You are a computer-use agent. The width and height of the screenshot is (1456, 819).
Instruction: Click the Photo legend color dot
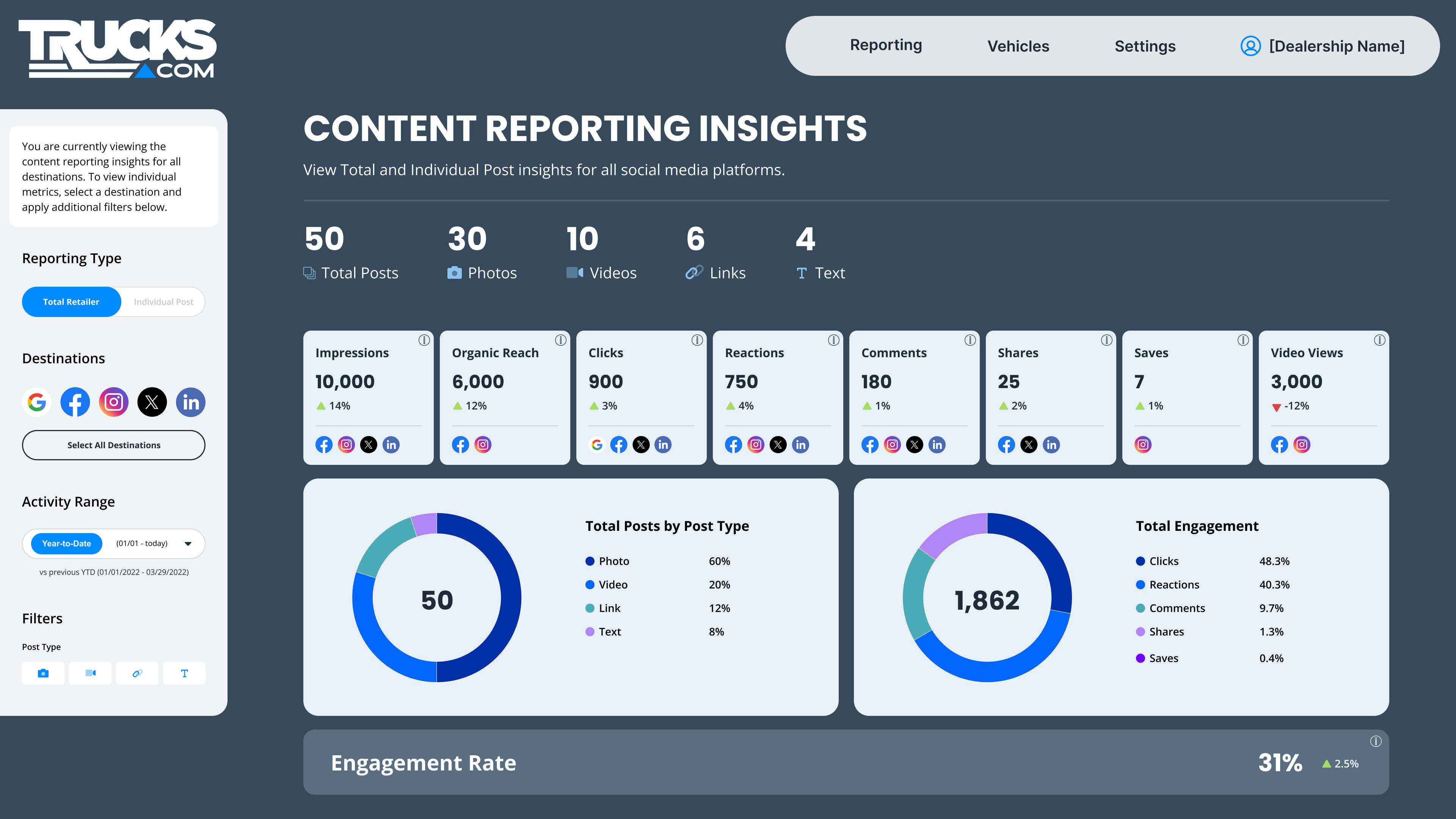click(x=590, y=561)
